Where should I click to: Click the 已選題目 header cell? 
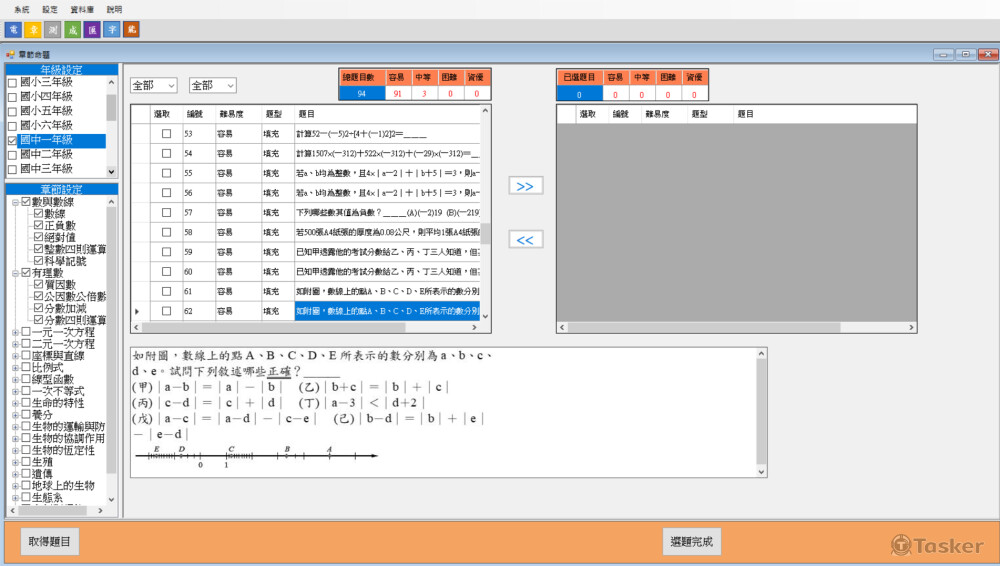(579, 77)
